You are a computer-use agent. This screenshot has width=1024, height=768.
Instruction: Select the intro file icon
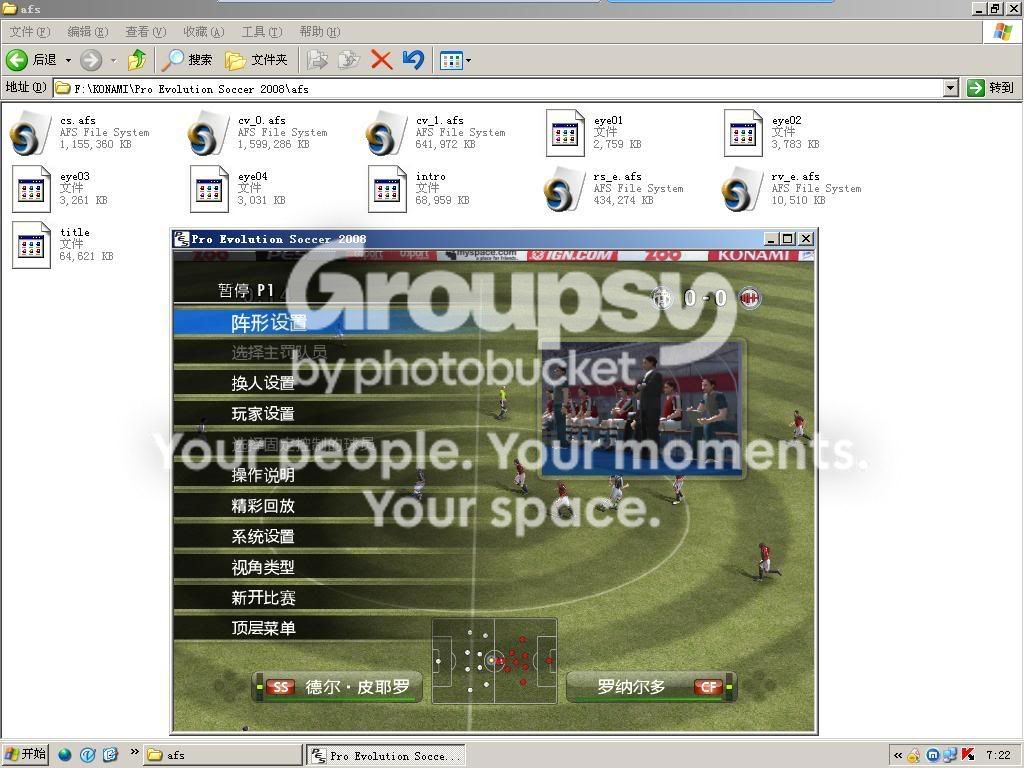(x=387, y=189)
